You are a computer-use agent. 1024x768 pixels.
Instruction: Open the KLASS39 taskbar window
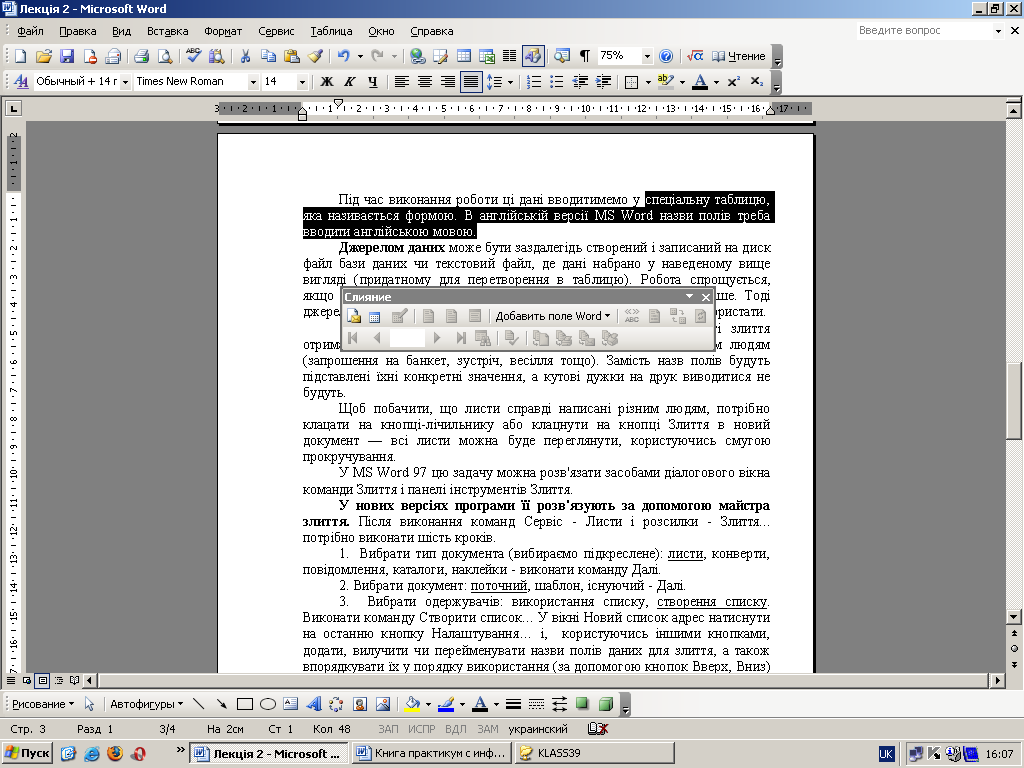pyautogui.click(x=594, y=754)
